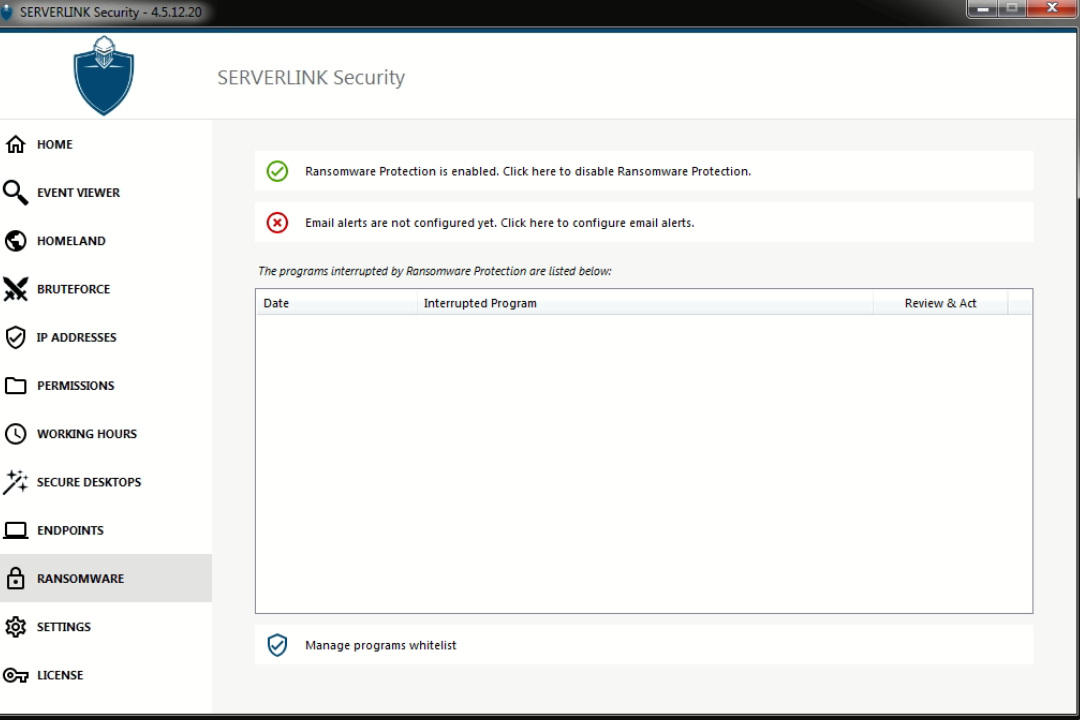This screenshot has width=1080, height=720.
Task: Click the Home house icon in sidebar
Action: point(16,144)
